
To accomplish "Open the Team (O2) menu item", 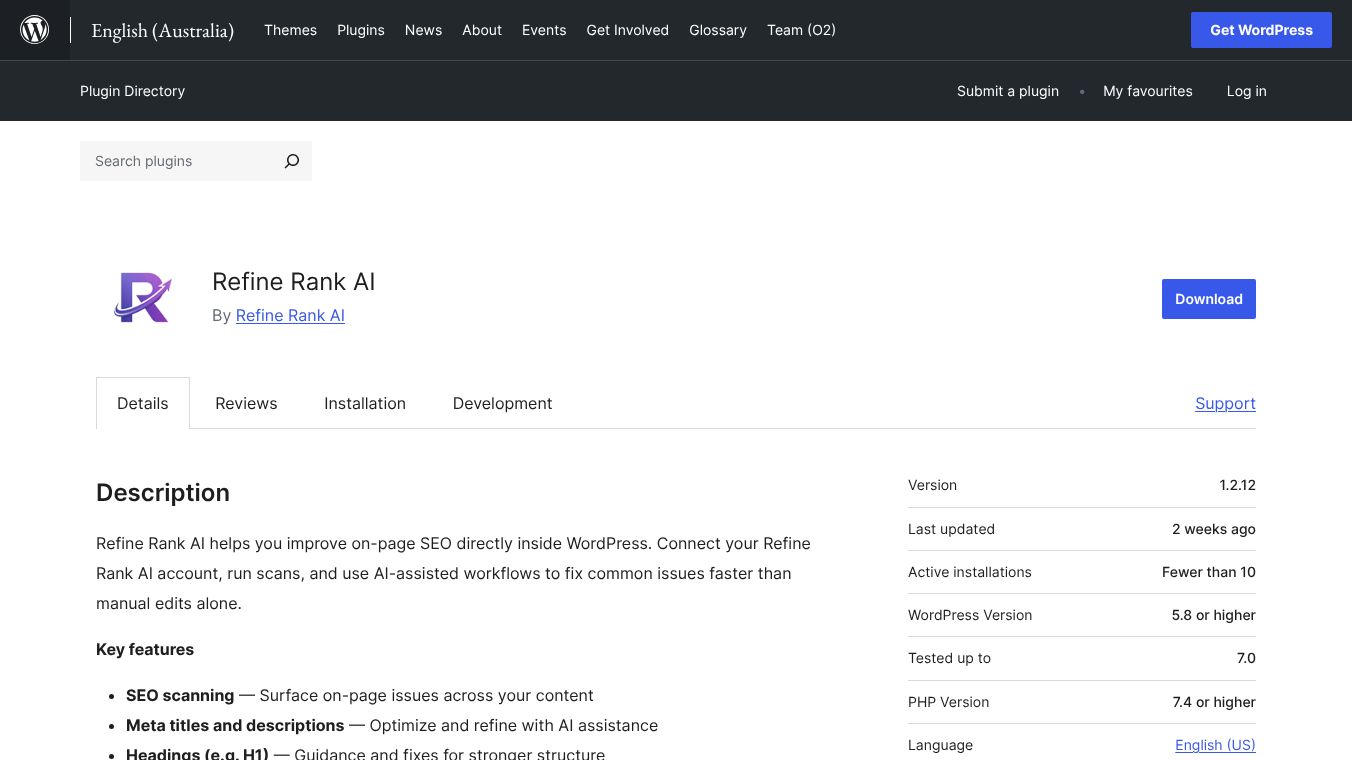I will point(801,30).
